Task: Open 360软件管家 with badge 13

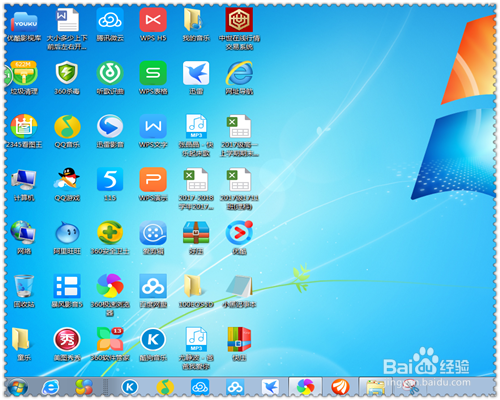Action: click(110, 339)
